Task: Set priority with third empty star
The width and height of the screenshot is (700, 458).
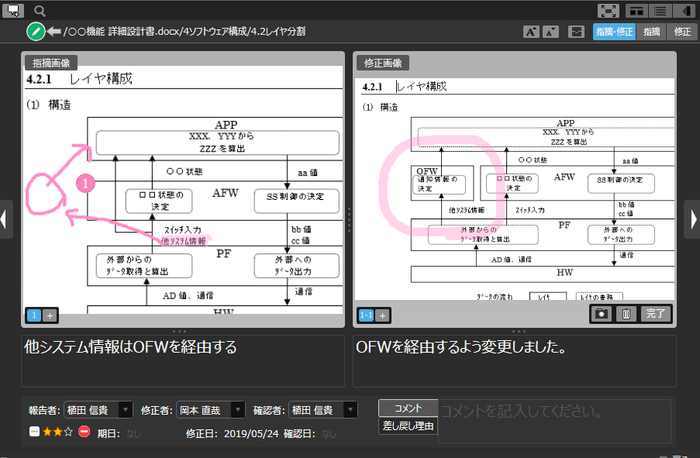Action: pos(68,432)
